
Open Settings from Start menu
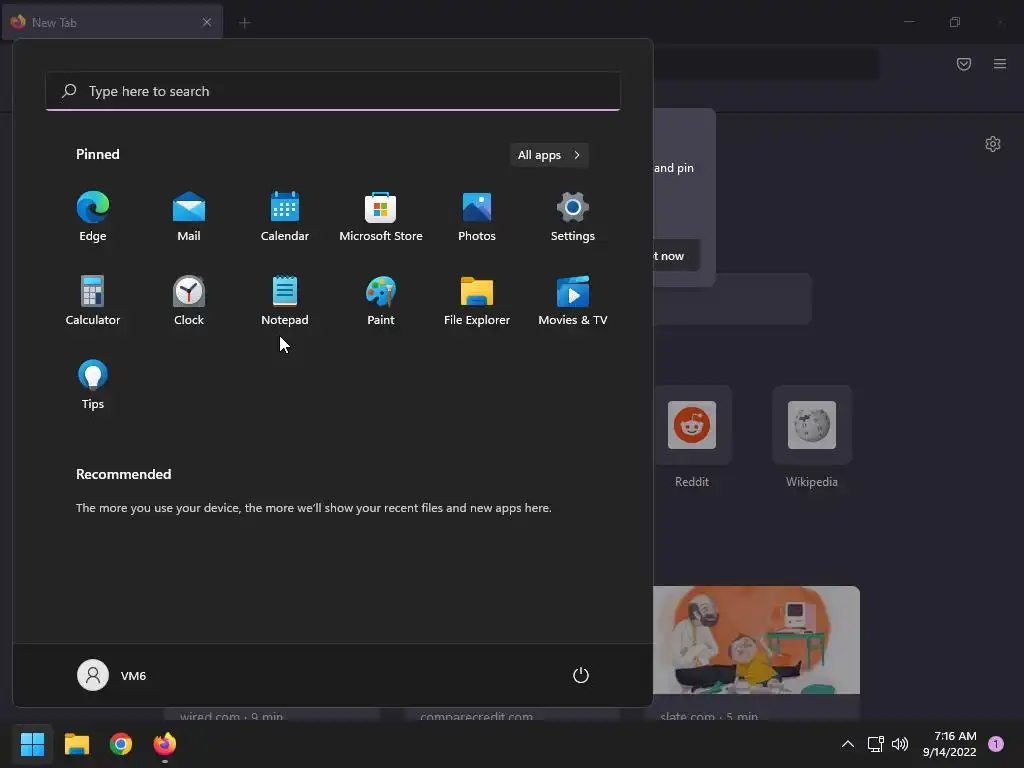tap(573, 217)
